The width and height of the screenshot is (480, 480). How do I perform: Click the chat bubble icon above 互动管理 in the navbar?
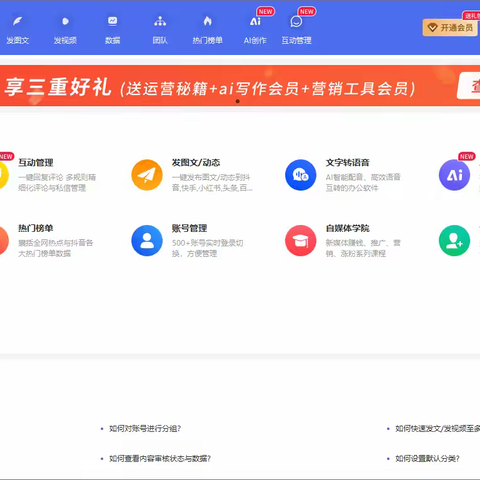(296, 22)
